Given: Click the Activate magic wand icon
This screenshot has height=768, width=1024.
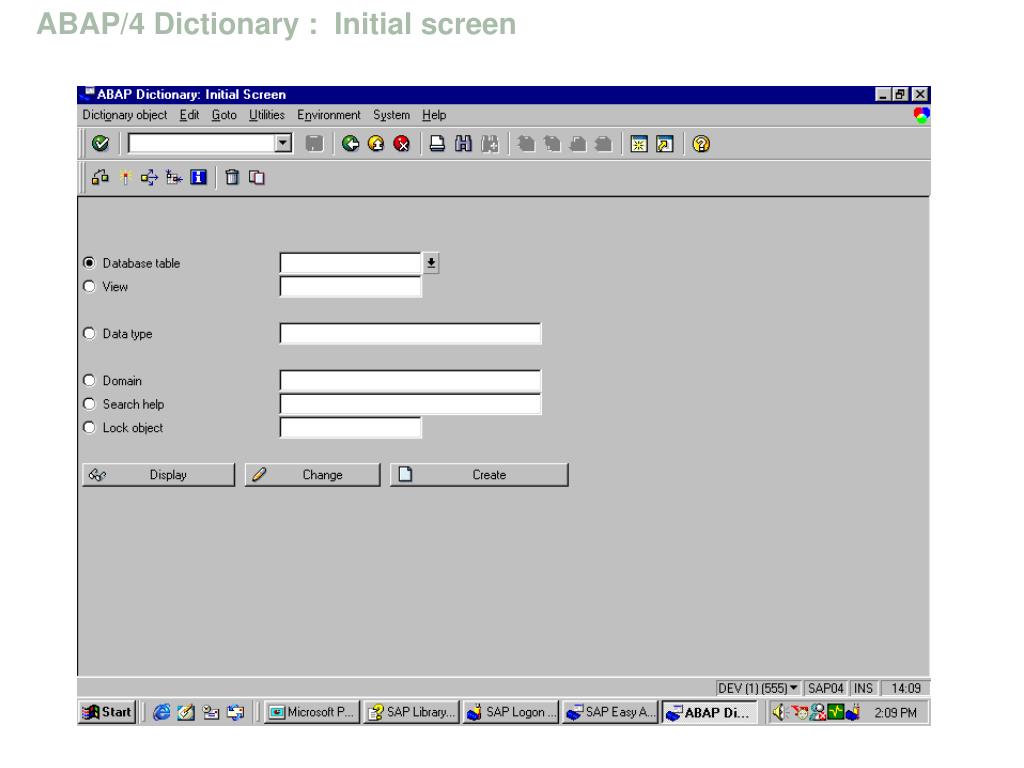Looking at the screenshot, I should pos(125,177).
